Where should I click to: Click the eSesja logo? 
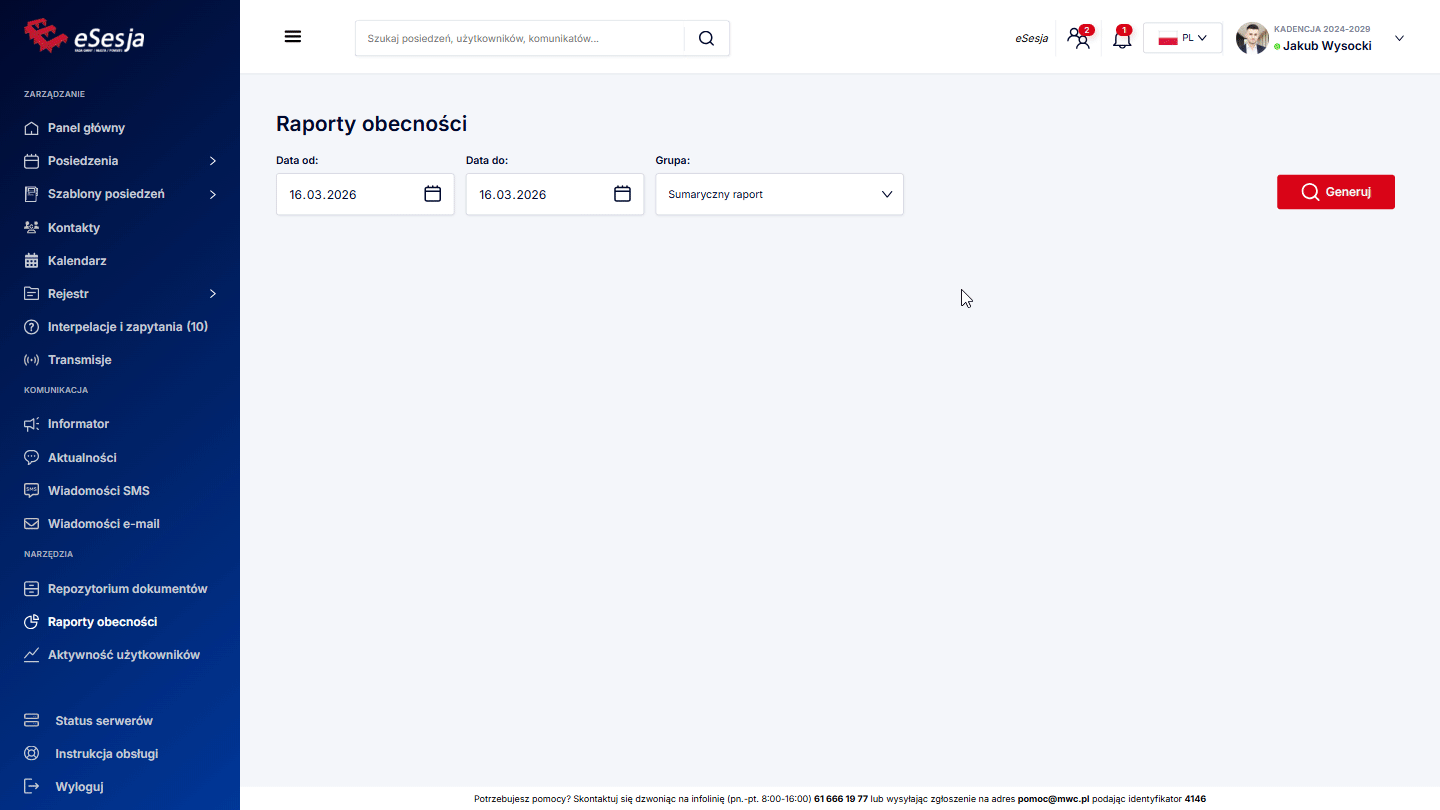[85, 37]
